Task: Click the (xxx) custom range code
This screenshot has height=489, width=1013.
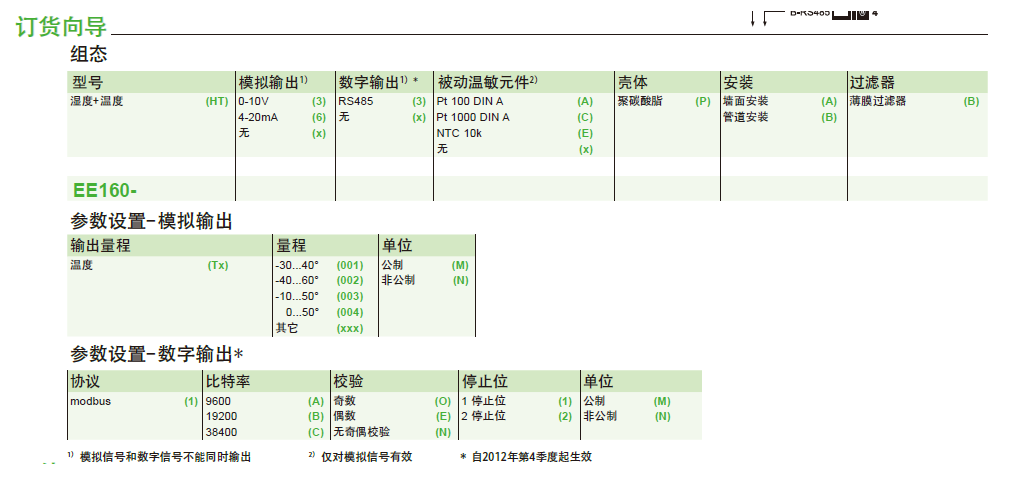Action: (x=350, y=328)
